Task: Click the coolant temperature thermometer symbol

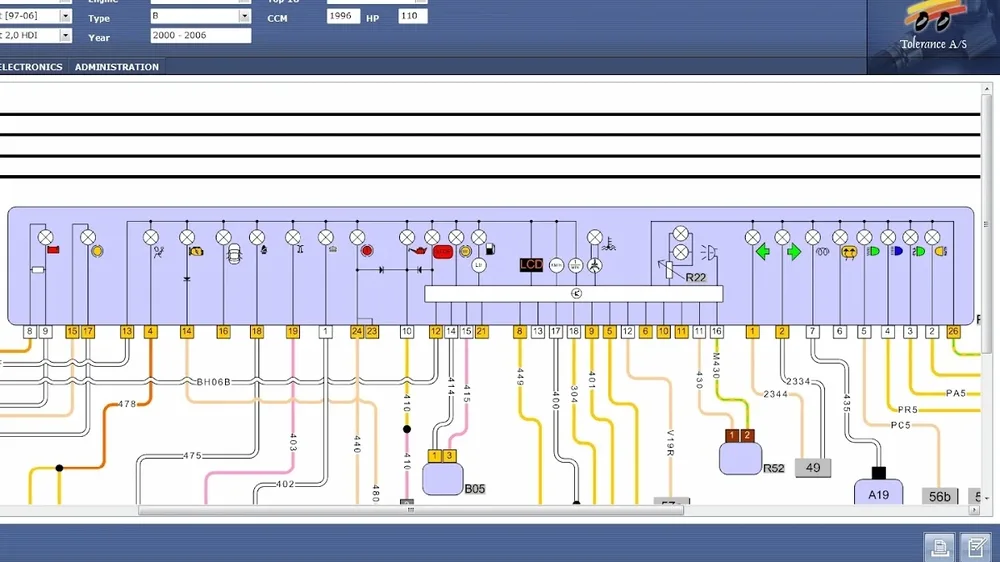Action: [610, 245]
